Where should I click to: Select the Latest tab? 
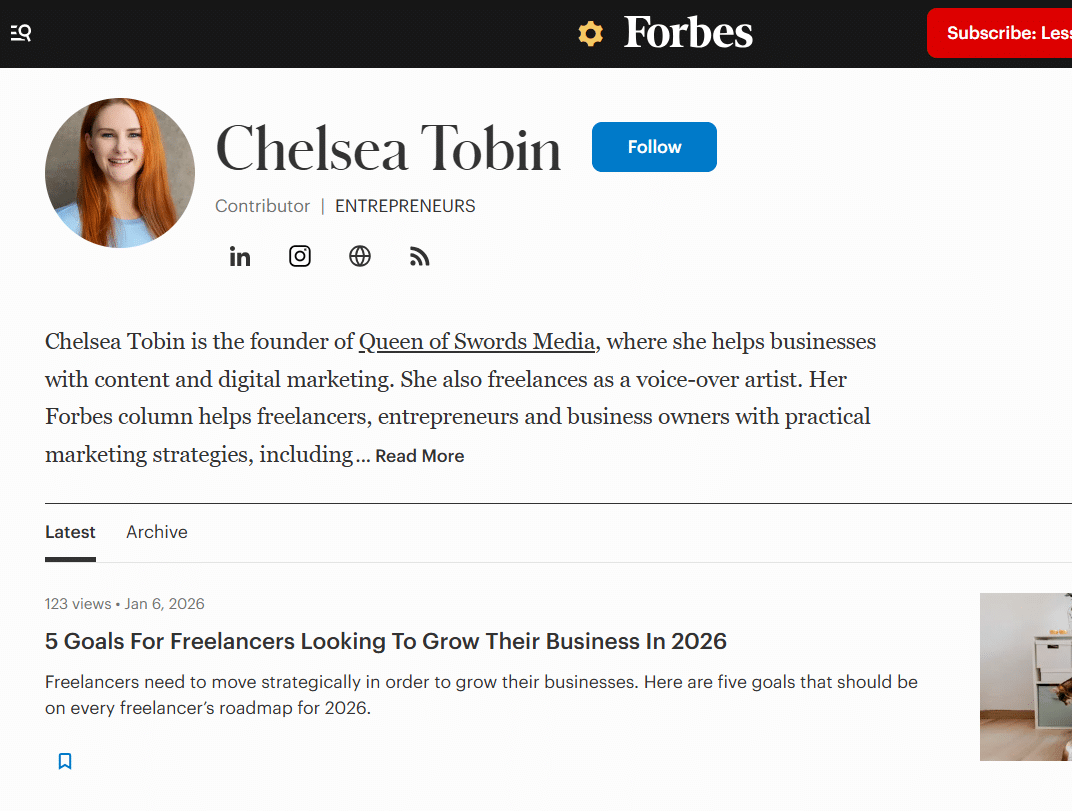coord(70,532)
